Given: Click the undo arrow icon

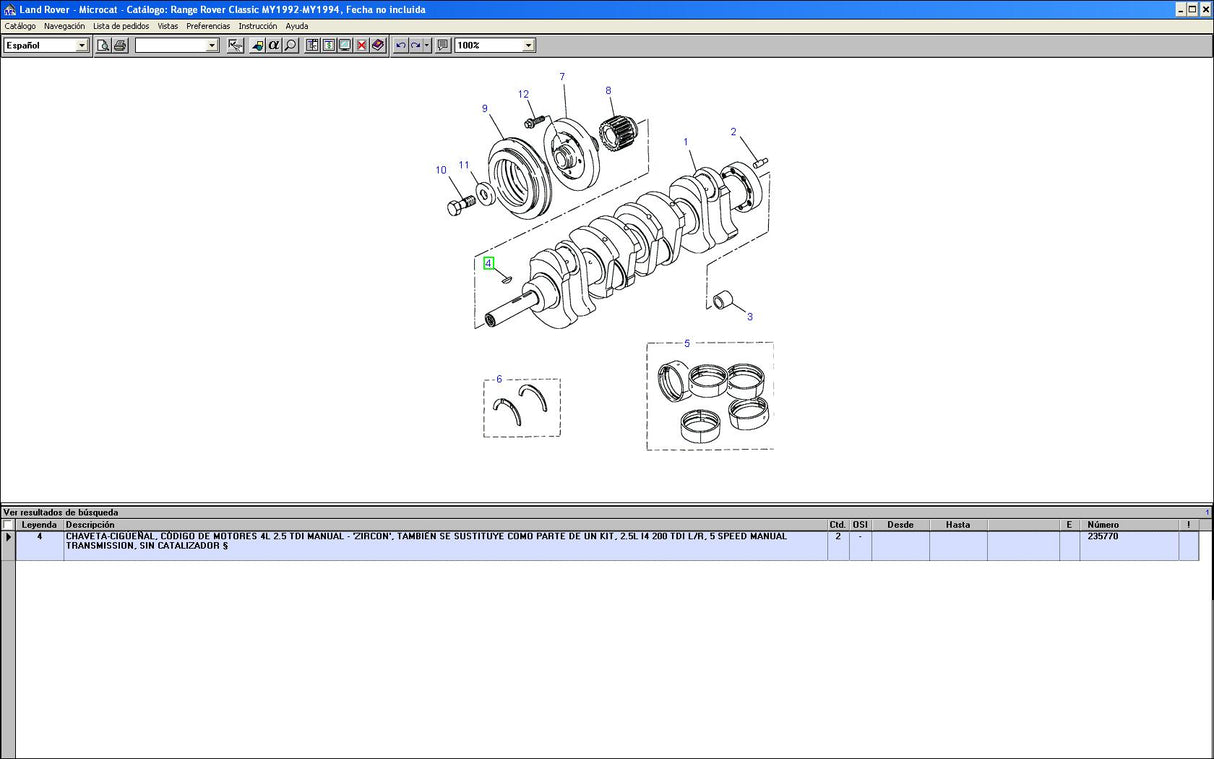Looking at the screenshot, I should pos(401,45).
